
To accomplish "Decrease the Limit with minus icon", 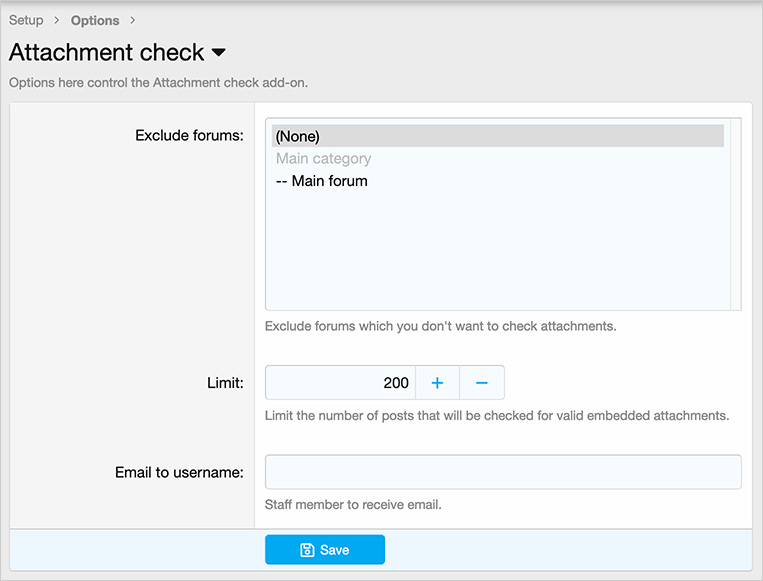I will 481,383.
